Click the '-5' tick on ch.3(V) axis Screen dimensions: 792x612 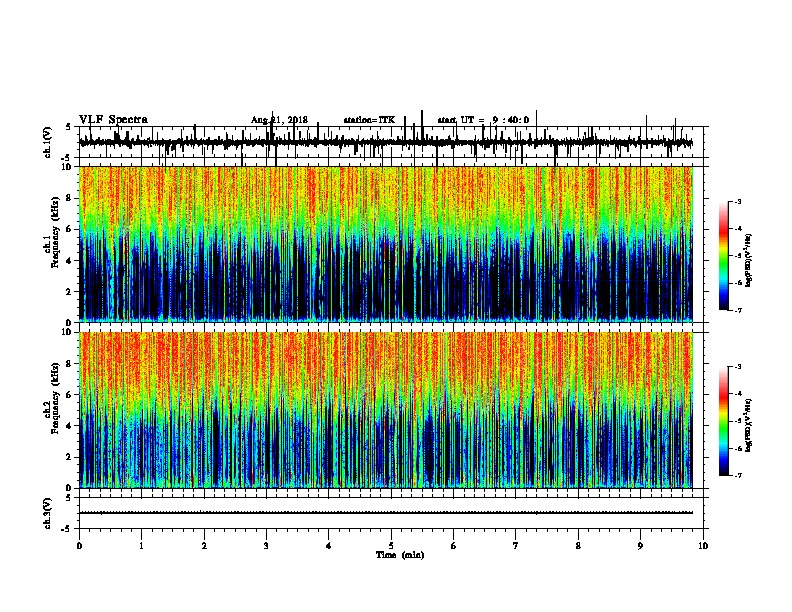tap(67, 528)
